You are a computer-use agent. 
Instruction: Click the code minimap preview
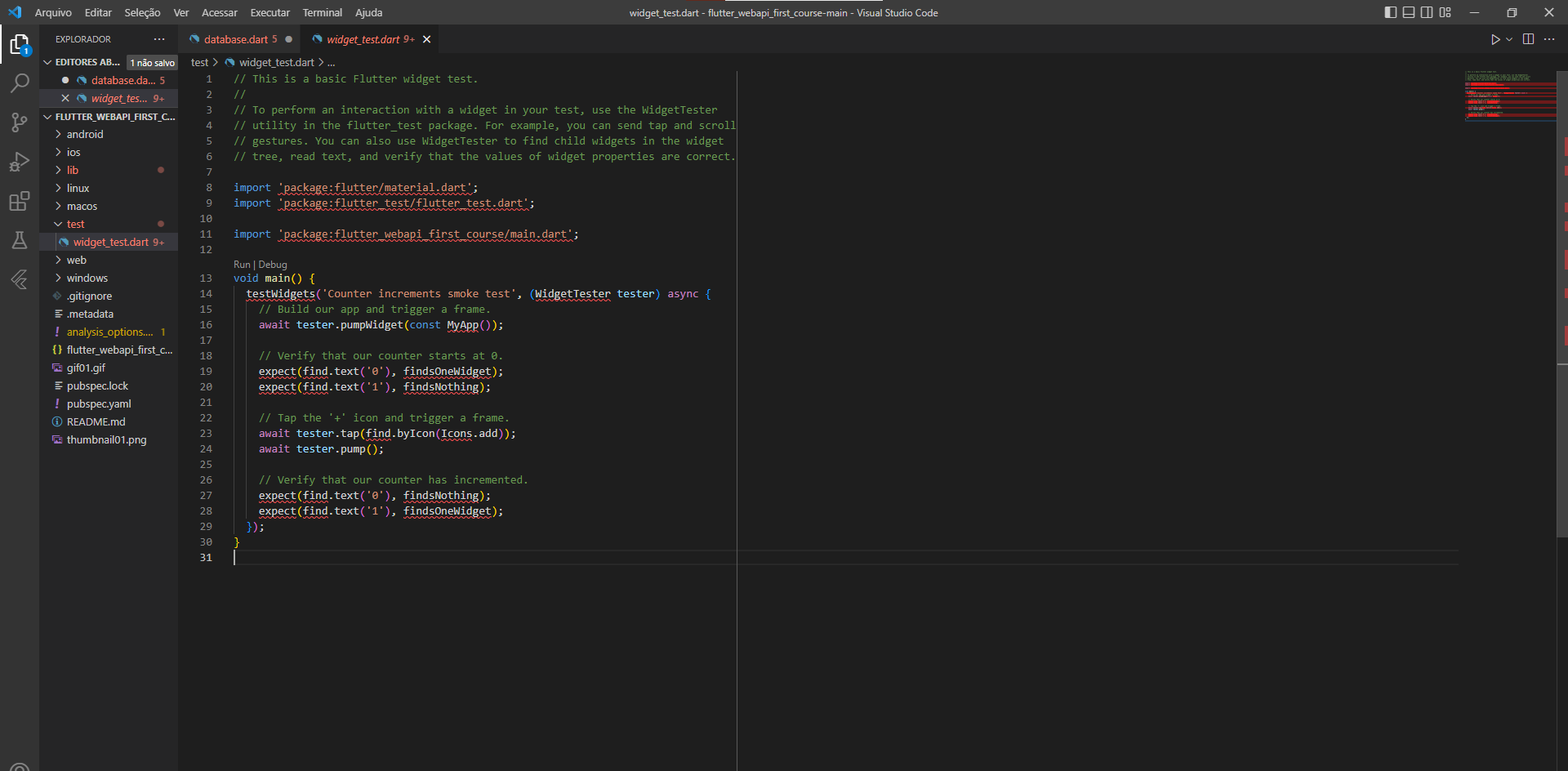[1510, 95]
